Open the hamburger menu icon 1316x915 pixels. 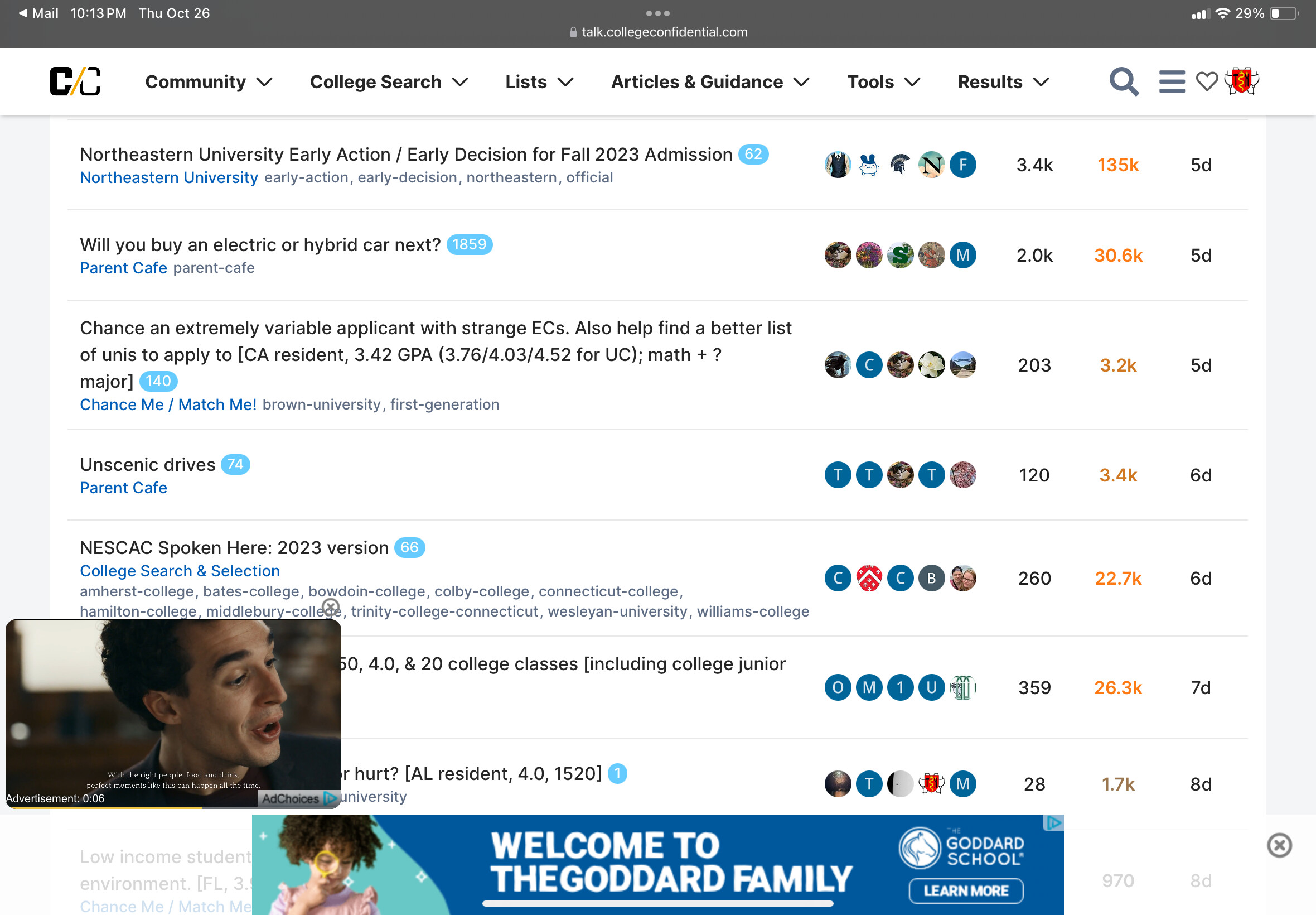1172,82
